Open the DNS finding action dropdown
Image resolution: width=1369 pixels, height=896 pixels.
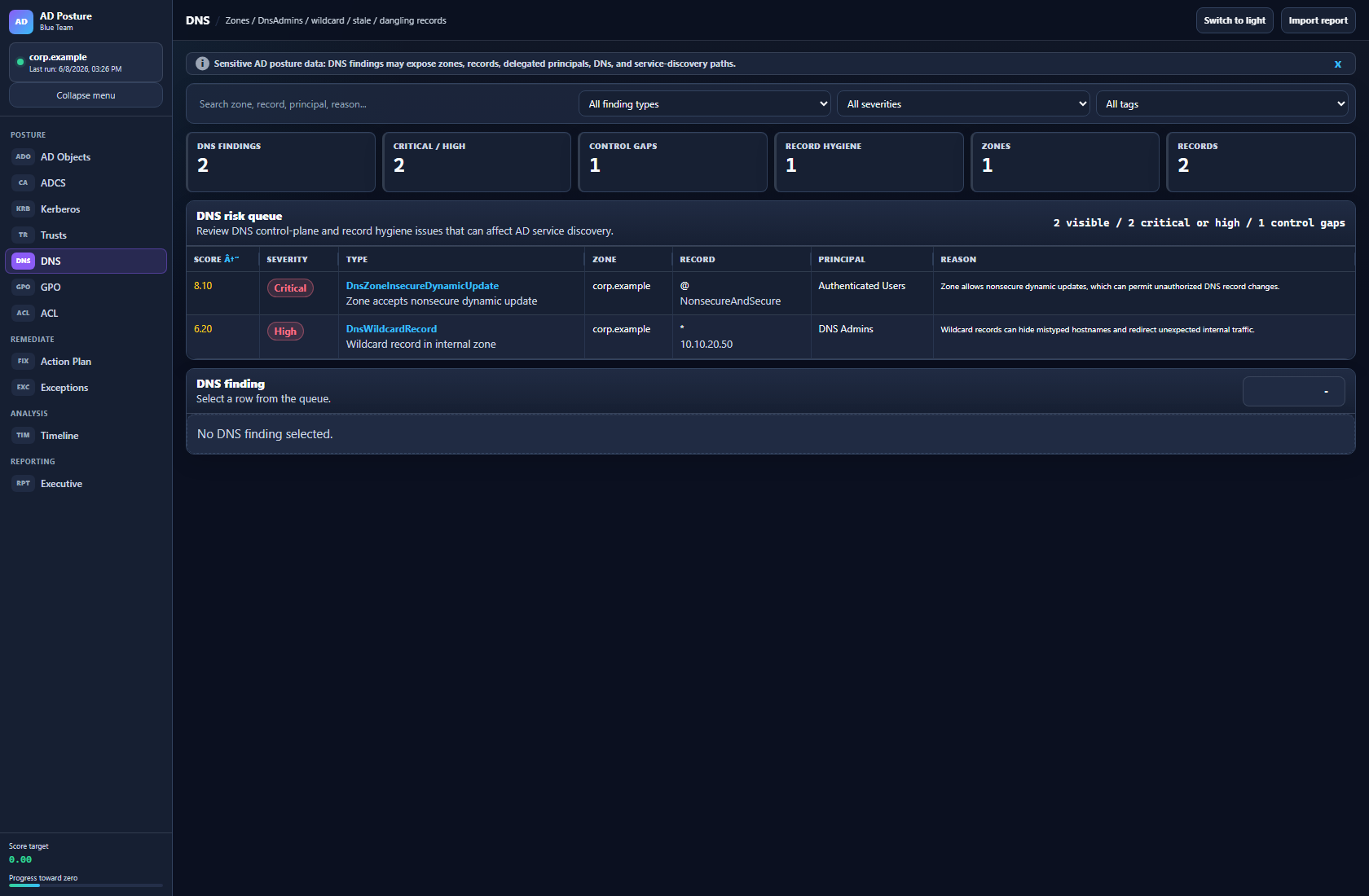click(1293, 392)
